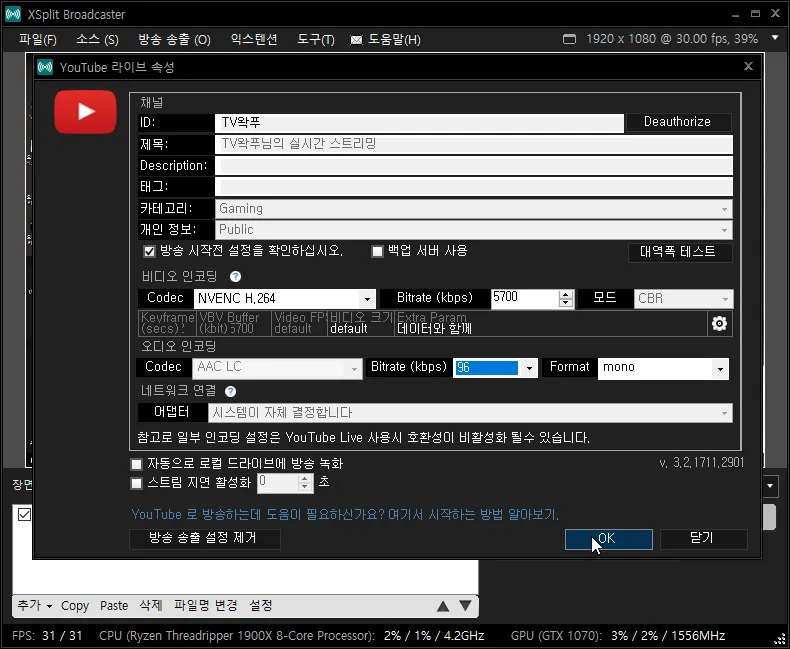Click the resize grip in the status bar corner
Viewport: 790px width, 649px height.
[779, 638]
